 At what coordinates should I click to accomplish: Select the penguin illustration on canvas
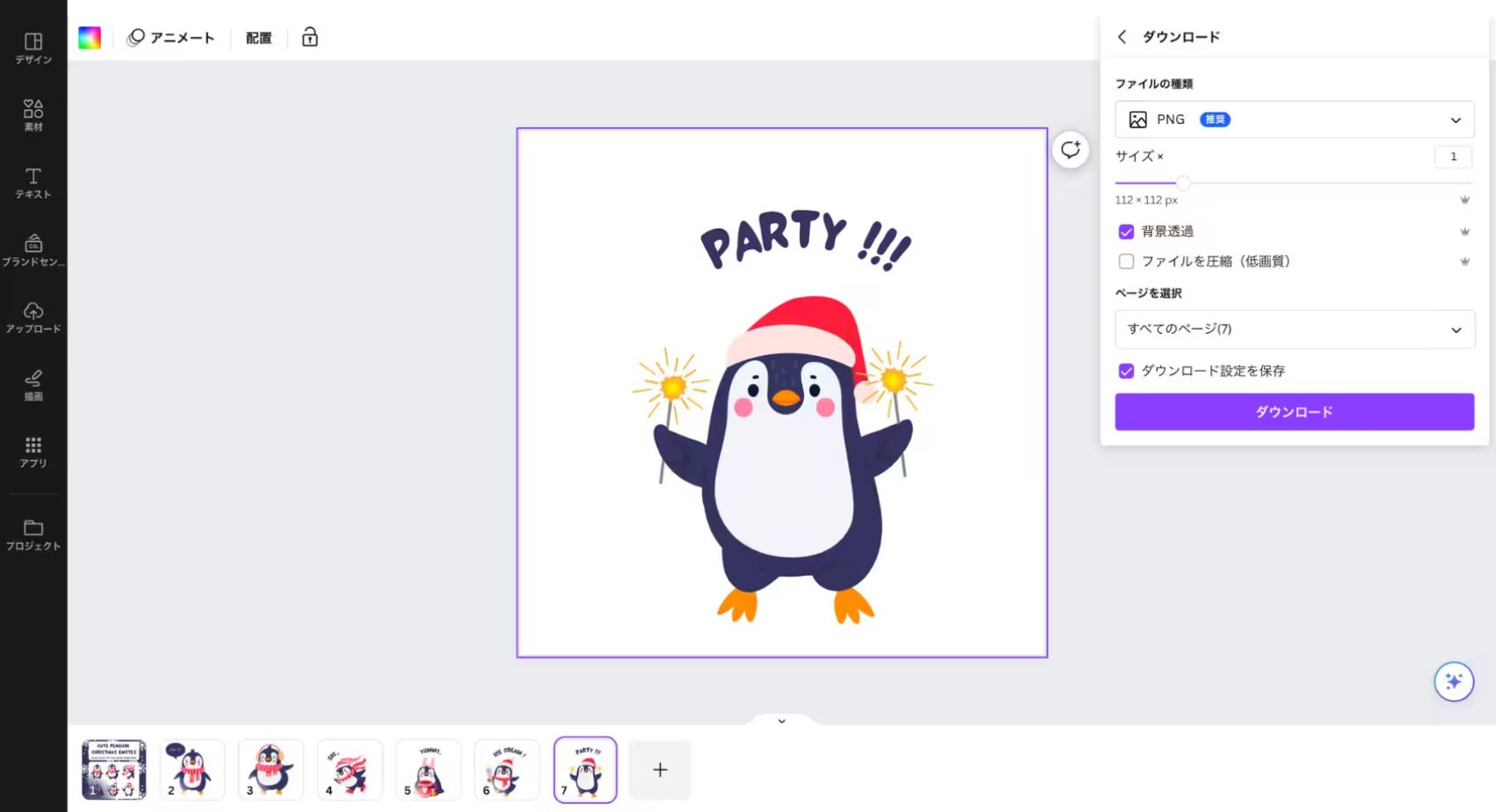click(783, 460)
